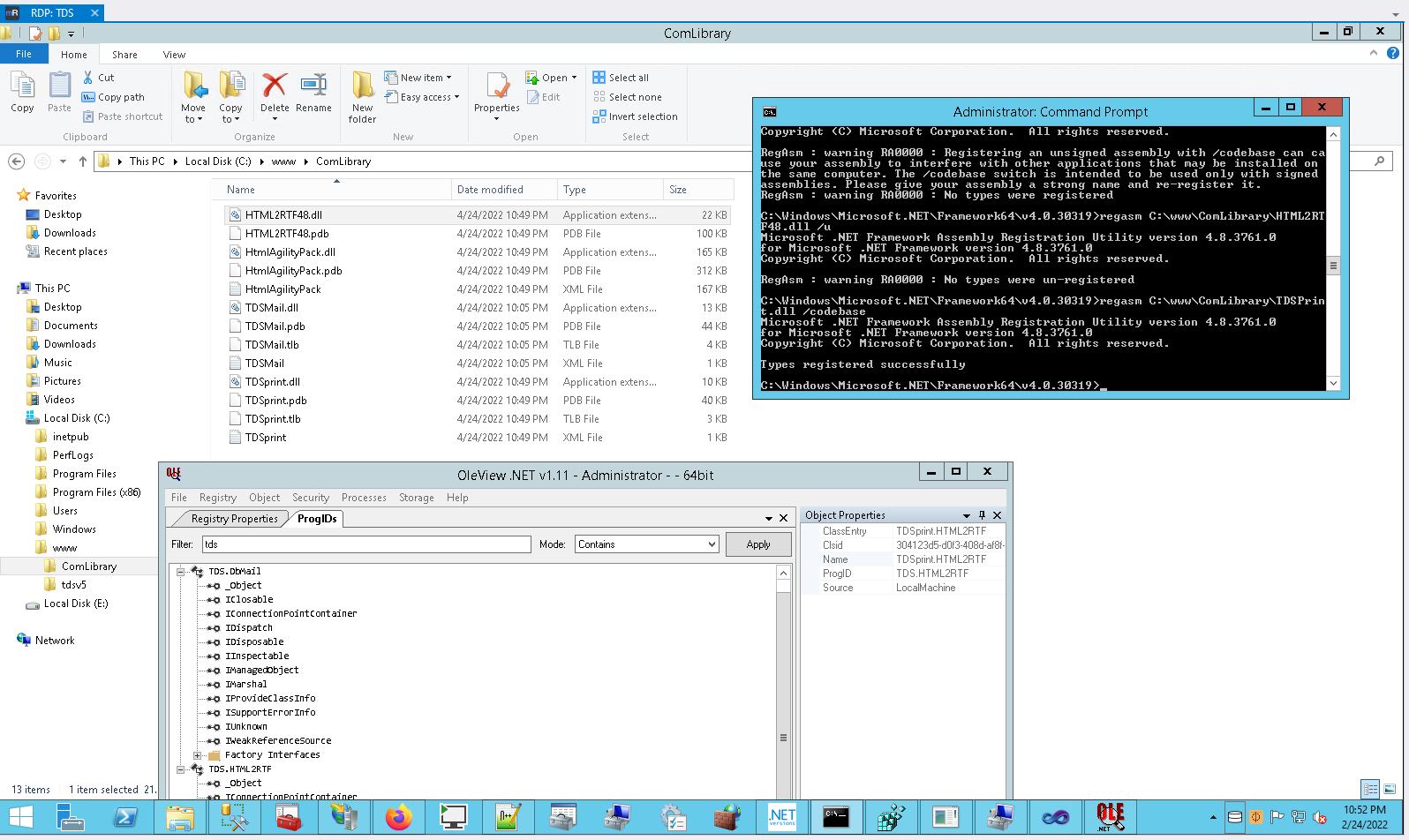Image resolution: width=1409 pixels, height=840 pixels.
Task: Click Copy path in the ribbon
Action: tap(113, 97)
